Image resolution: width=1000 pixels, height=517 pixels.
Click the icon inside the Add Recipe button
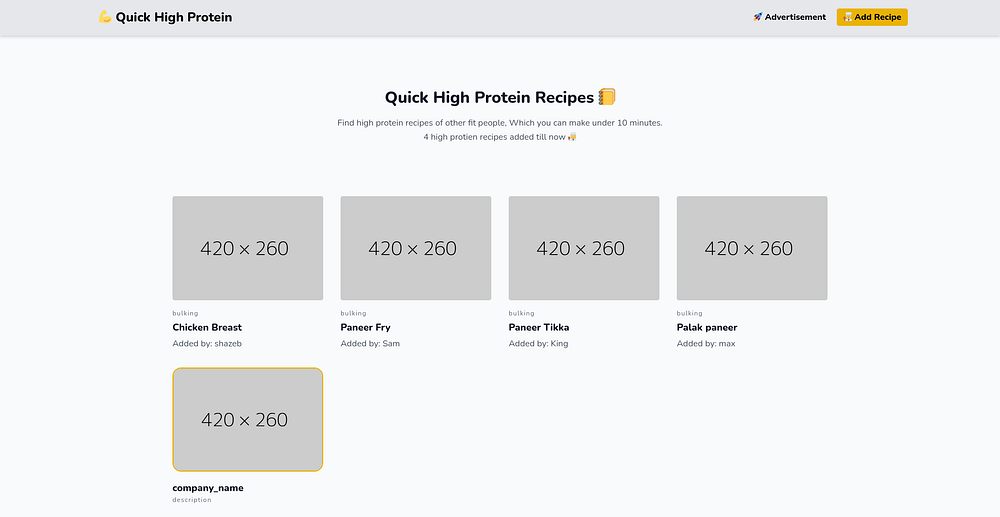click(847, 17)
